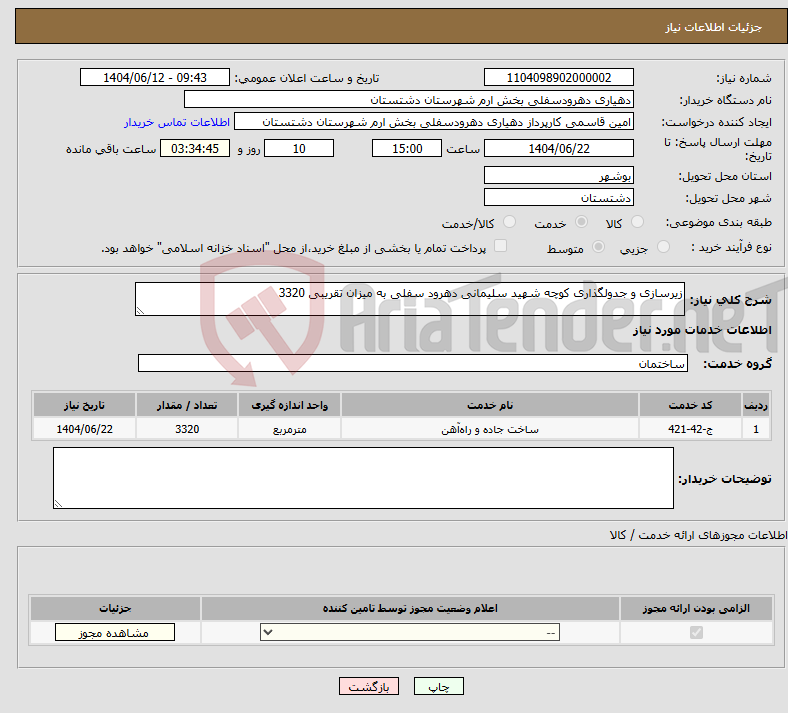Expand the اعلام وضعیت مجوز dropdown
Screen dimensions: 788x713
tap(410, 633)
